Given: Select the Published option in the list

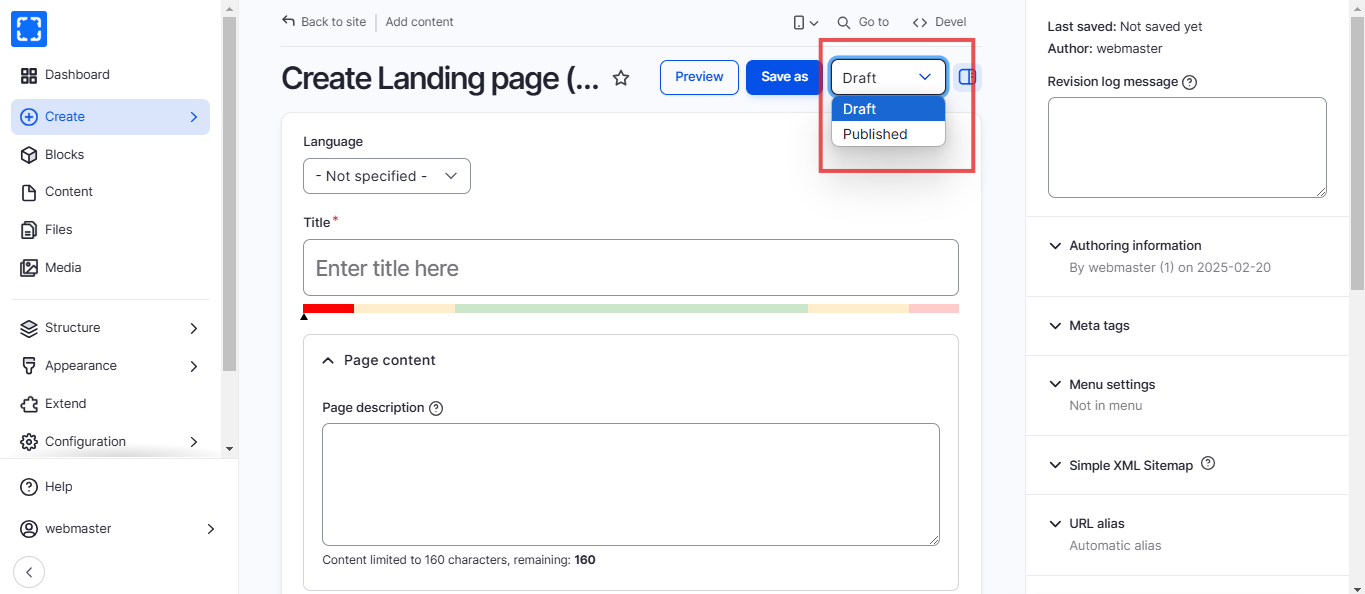Looking at the screenshot, I should pyautogui.click(x=888, y=134).
